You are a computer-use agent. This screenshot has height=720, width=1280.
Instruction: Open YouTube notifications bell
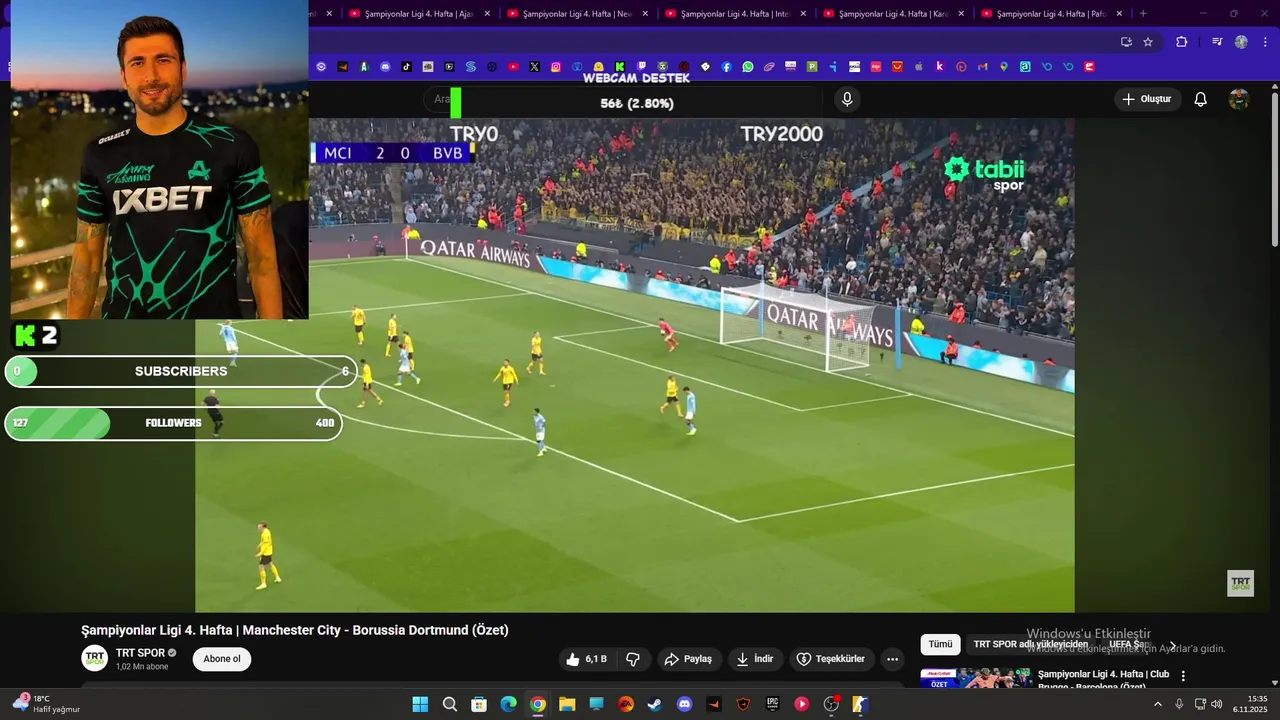tap(1201, 99)
